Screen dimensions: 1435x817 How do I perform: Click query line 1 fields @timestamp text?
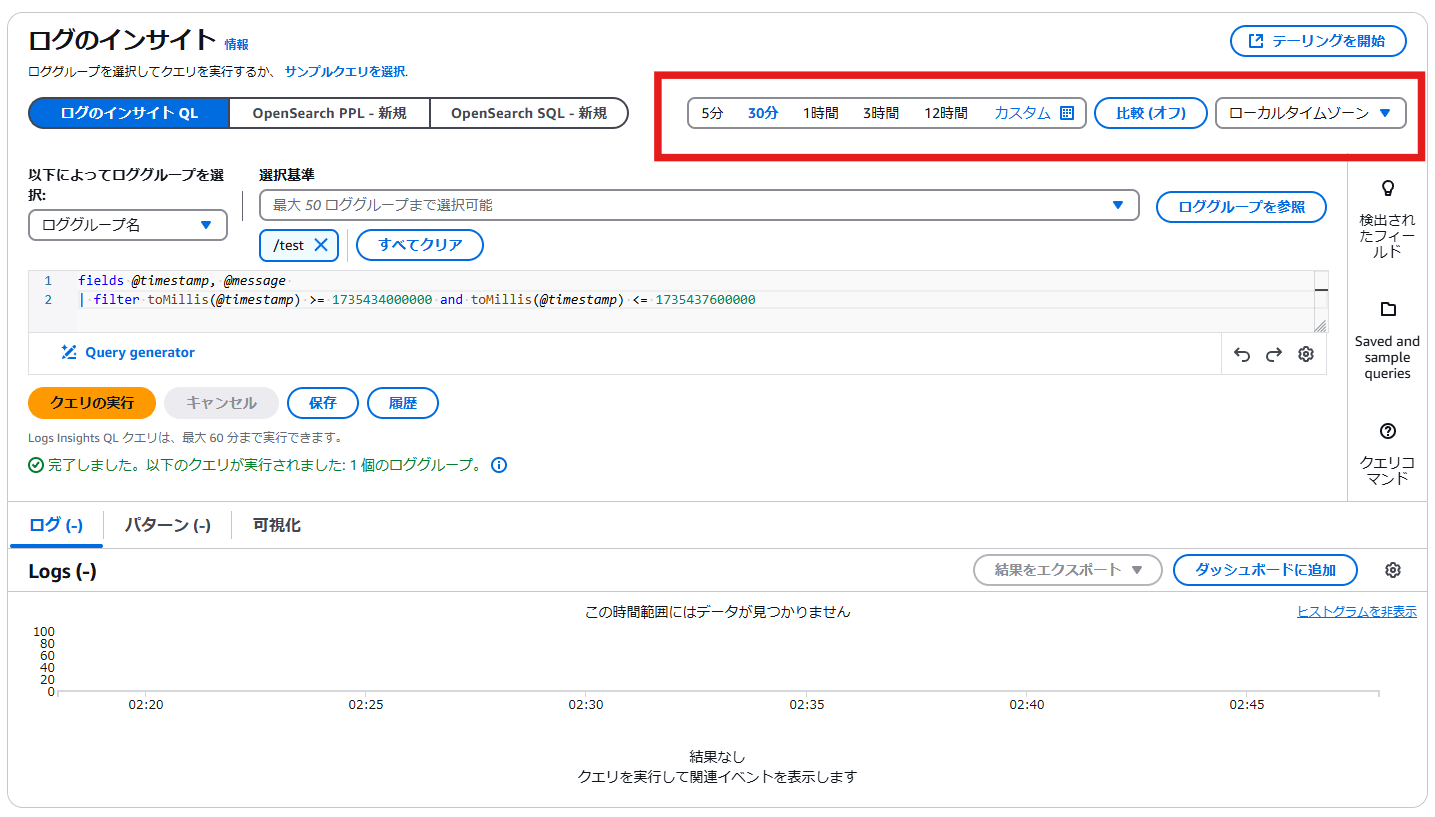coord(182,281)
